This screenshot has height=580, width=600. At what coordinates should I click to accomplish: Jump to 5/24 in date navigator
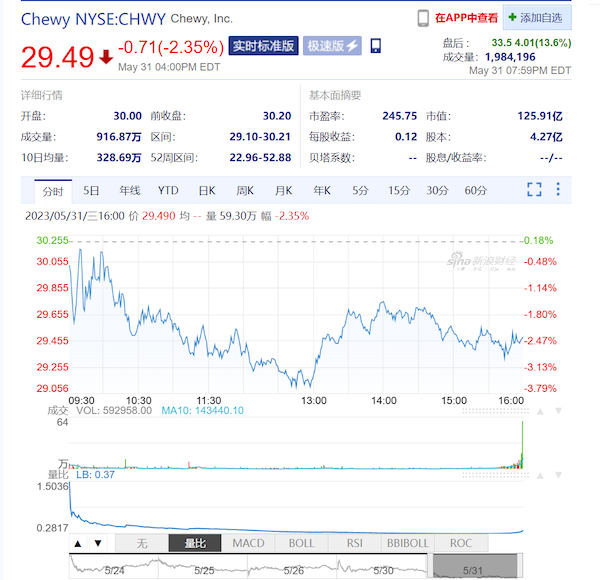coord(114,570)
